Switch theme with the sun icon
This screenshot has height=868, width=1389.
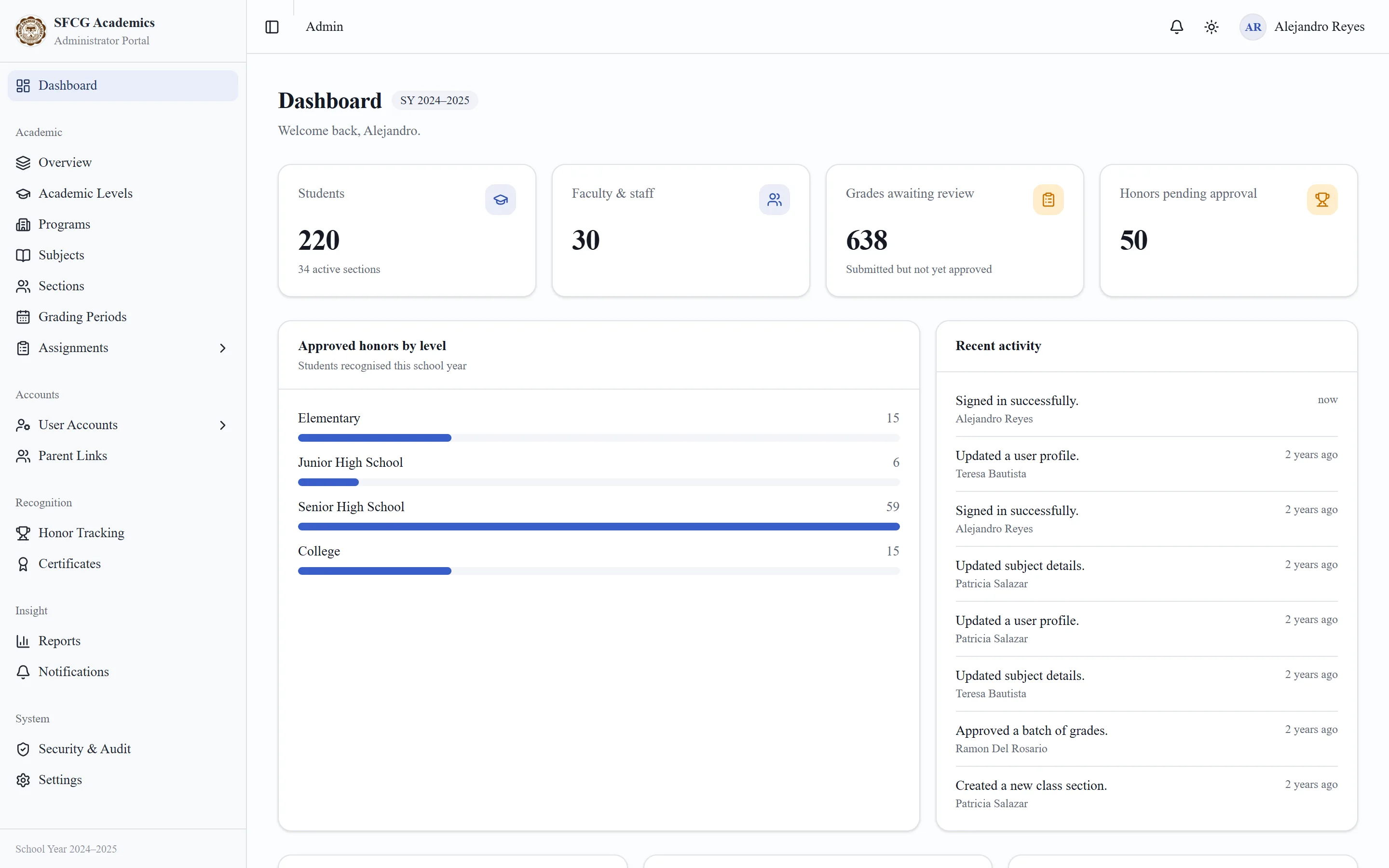tap(1212, 27)
